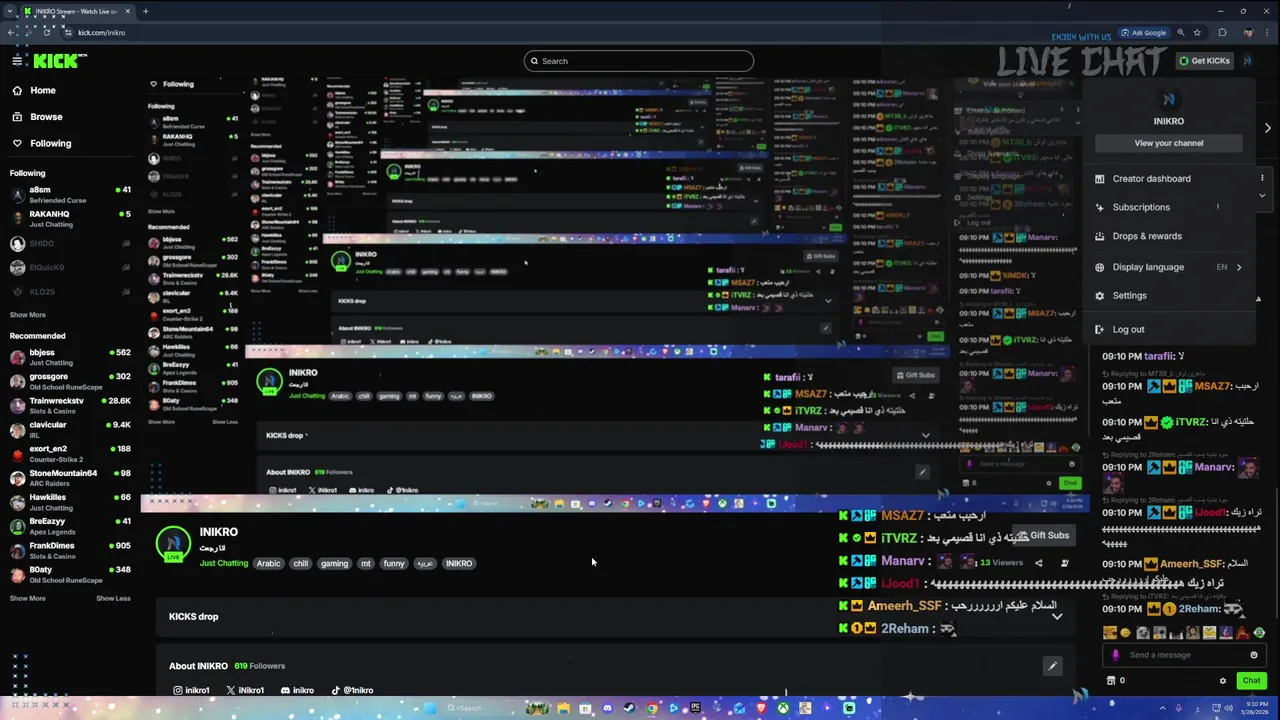
Task: Expand the KICKS drop panel chevron
Action: (1057, 617)
